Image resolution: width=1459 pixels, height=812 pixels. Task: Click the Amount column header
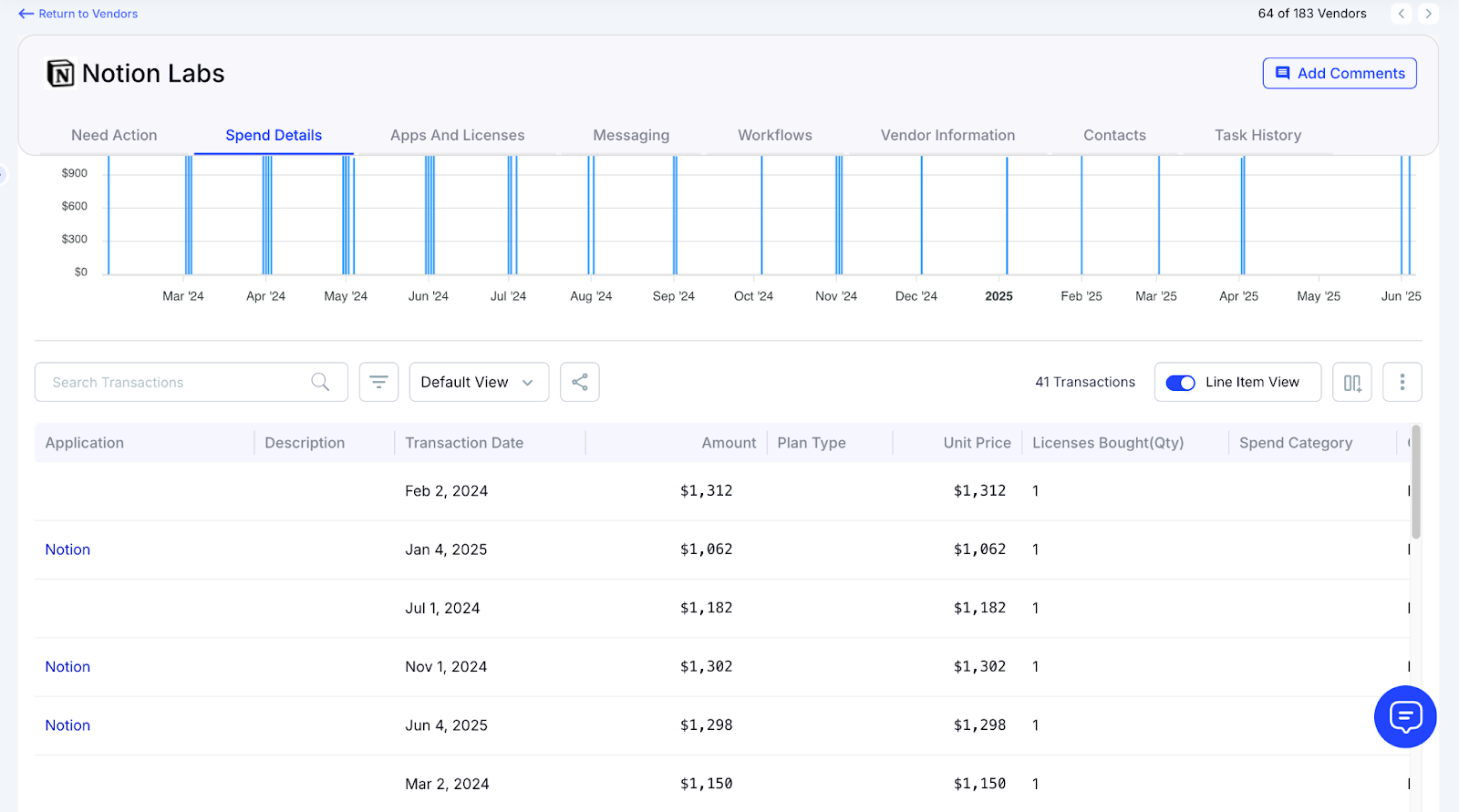[x=729, y=443]
